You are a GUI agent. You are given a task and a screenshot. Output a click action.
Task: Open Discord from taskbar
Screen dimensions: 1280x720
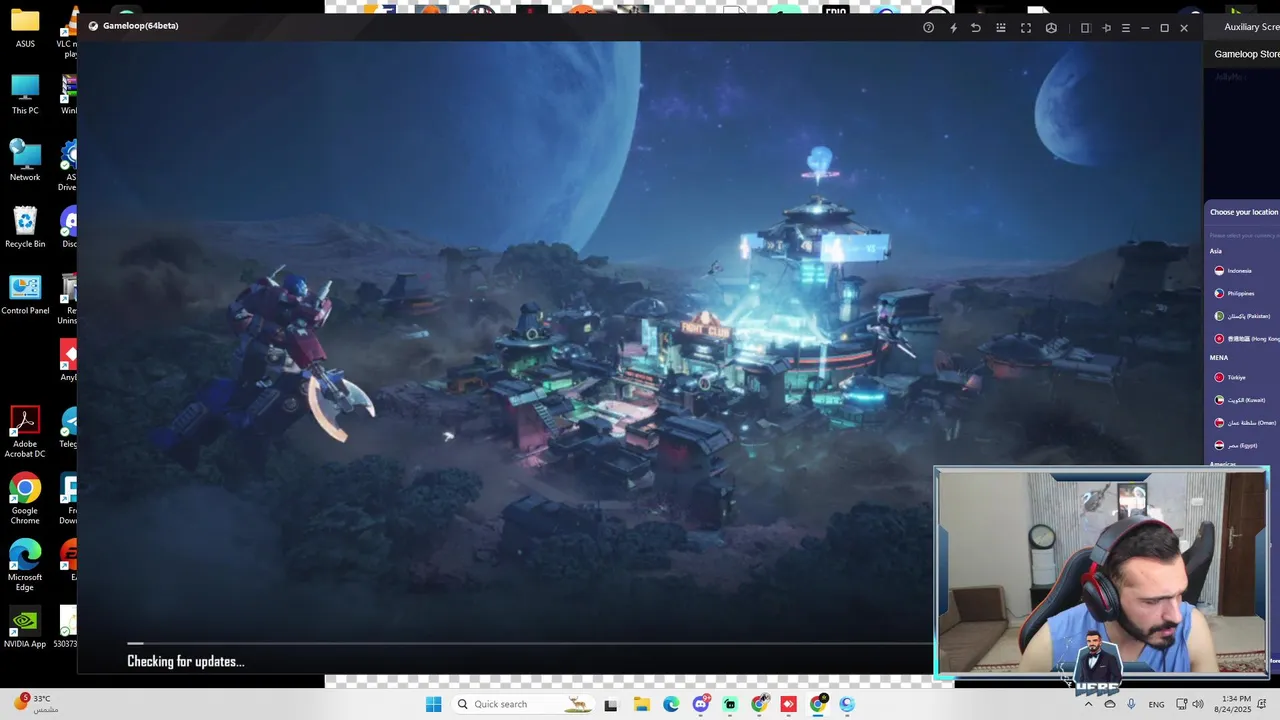pos(700,704)
